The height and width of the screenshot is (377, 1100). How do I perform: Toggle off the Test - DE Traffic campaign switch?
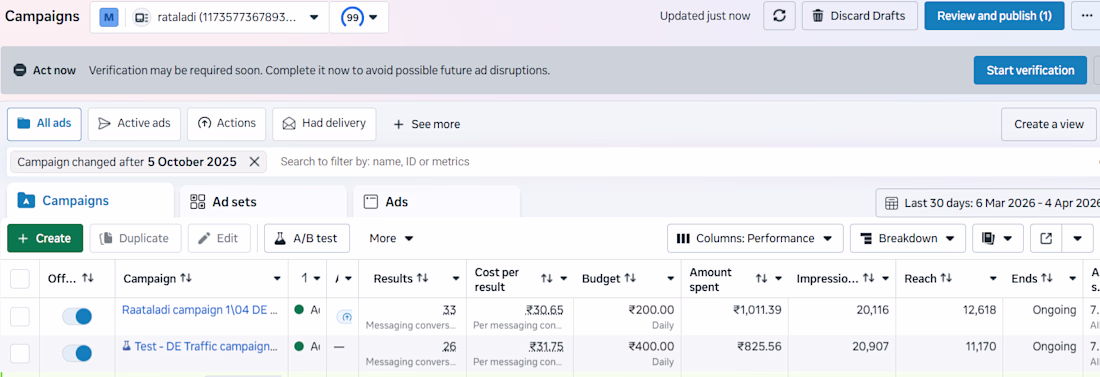77,353
